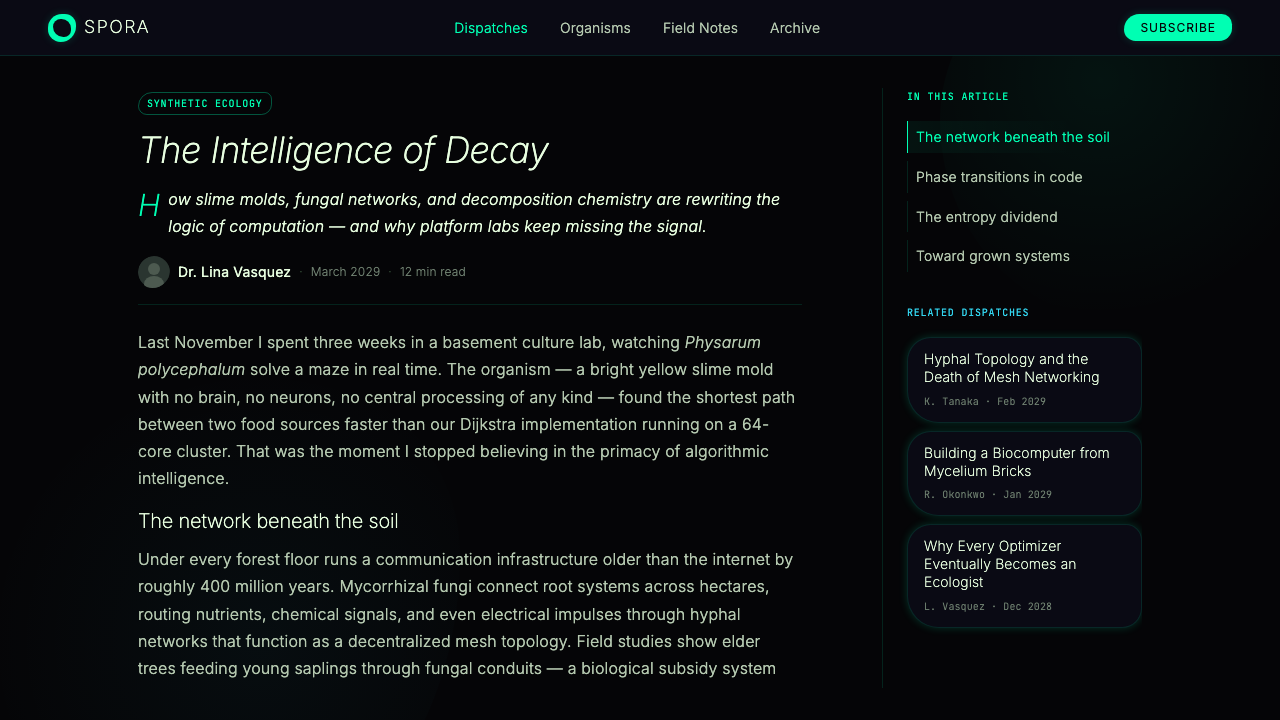This screenshot has width=1280, height=720.
Task: Open the Archive nav item
Action: pyautogui.click(x=795, y=28)
